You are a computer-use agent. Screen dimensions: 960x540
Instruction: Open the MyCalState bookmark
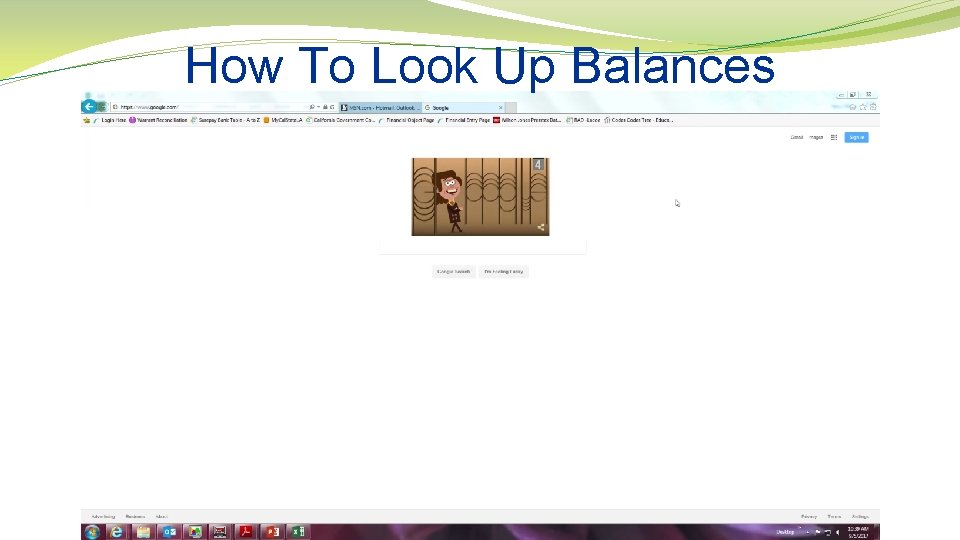283,120
